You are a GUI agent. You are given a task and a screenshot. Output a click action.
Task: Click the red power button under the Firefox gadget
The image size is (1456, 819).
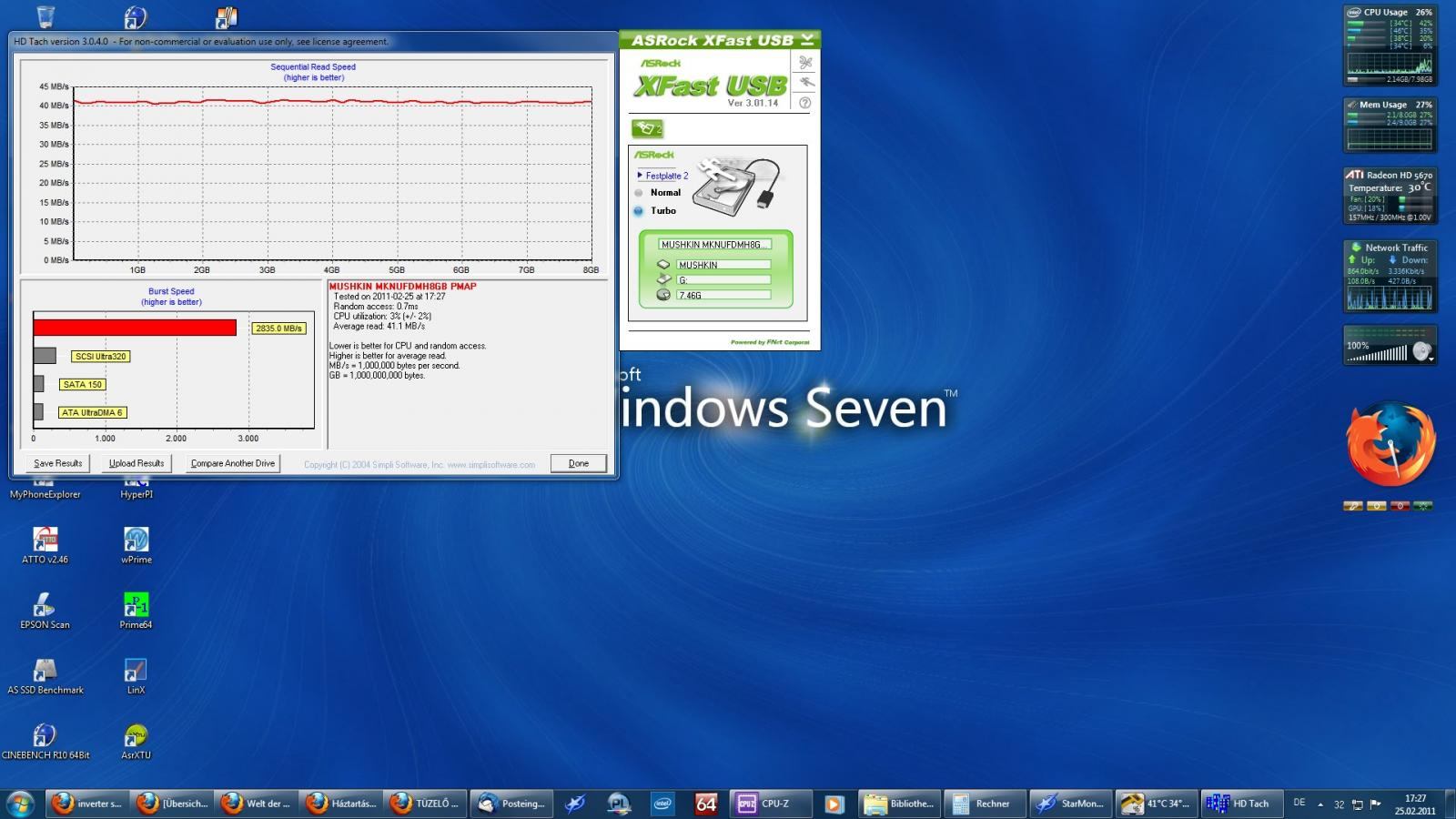1400,506
